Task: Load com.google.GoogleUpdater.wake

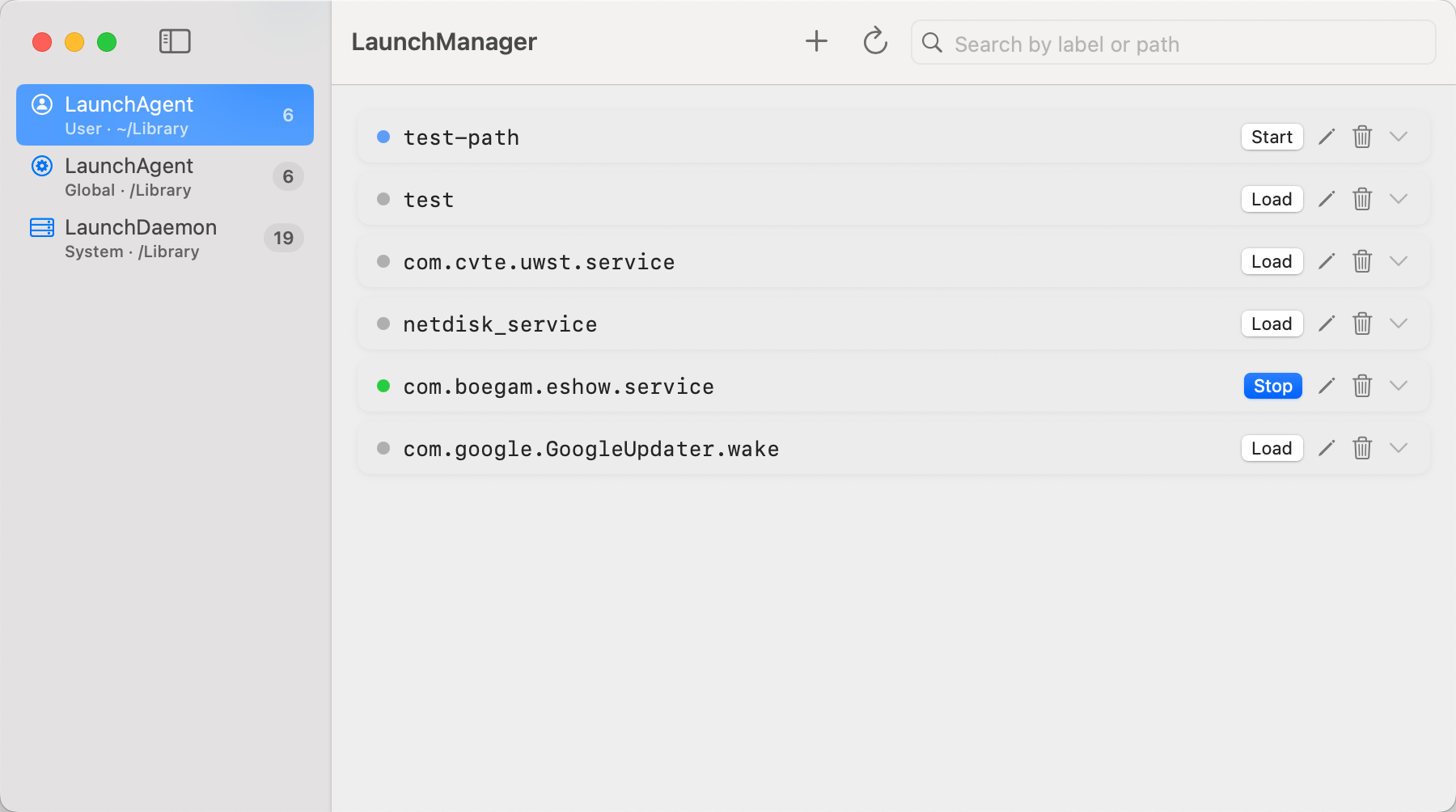Action: click(1272, 448)
